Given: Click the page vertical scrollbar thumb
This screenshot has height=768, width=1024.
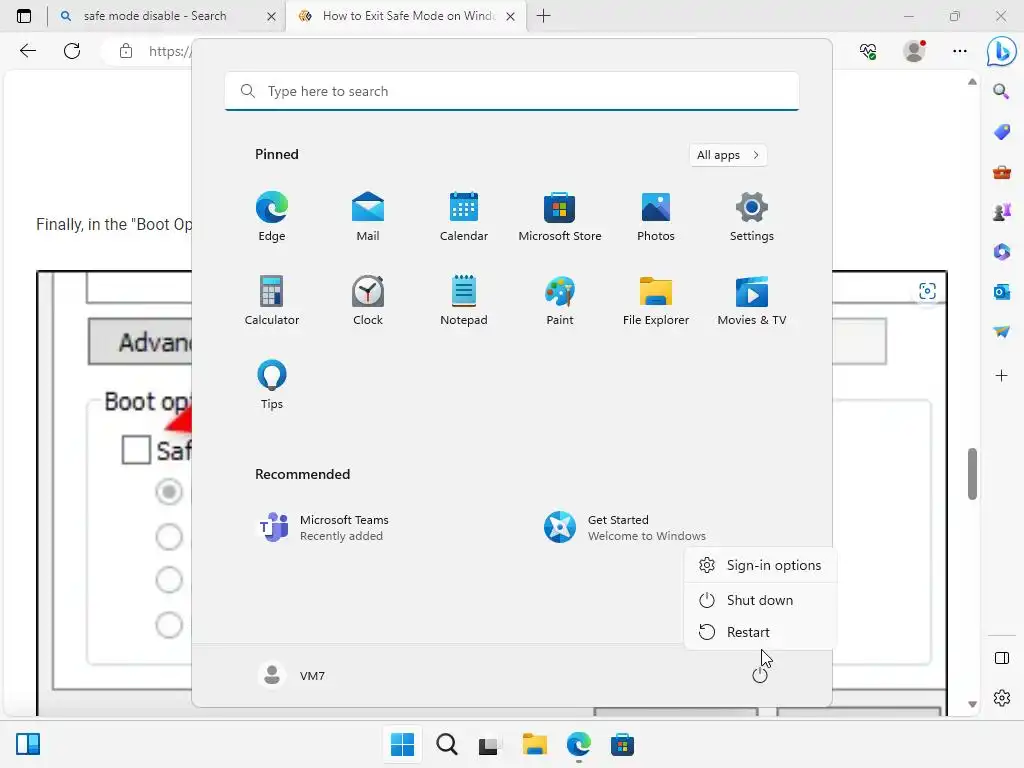Looking at the screenshot, I should pos(972,473).
